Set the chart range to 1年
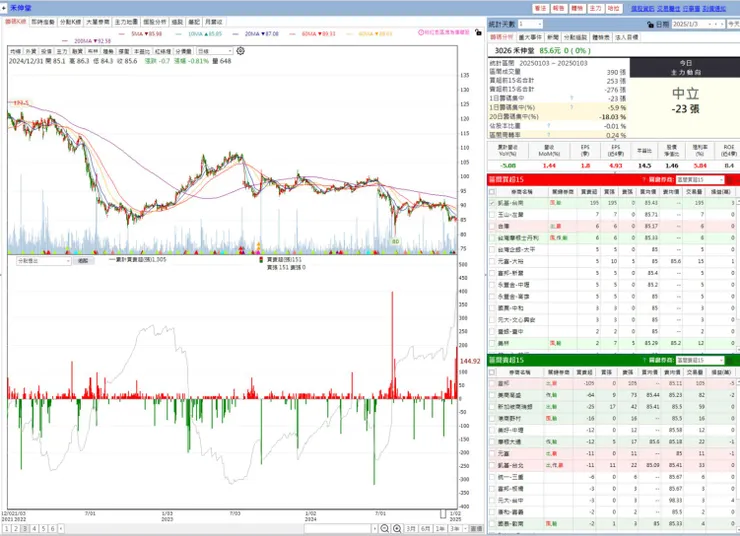Viewport: 740px width, 536px height. tap(440, 528)
